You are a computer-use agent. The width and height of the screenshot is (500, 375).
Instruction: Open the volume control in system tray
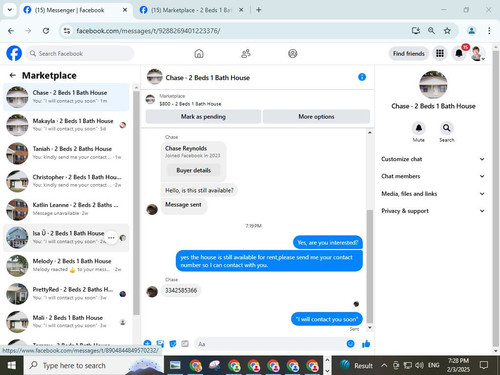420,365
